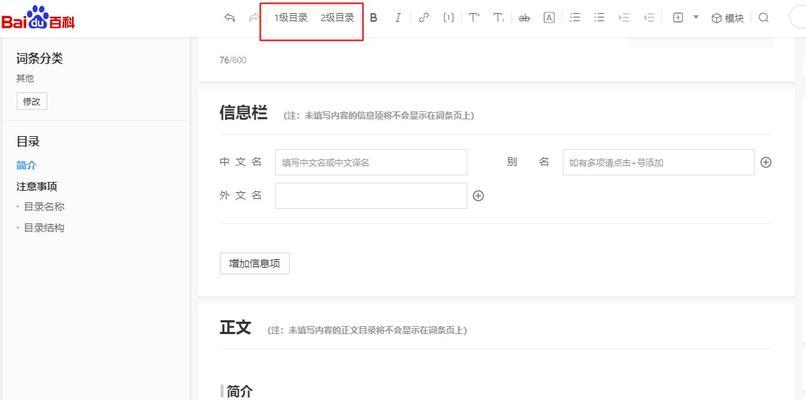The width and height of the screenshot is (806, 400).
Task: Click the 词条分类 heading
Action: click(40, 59)
